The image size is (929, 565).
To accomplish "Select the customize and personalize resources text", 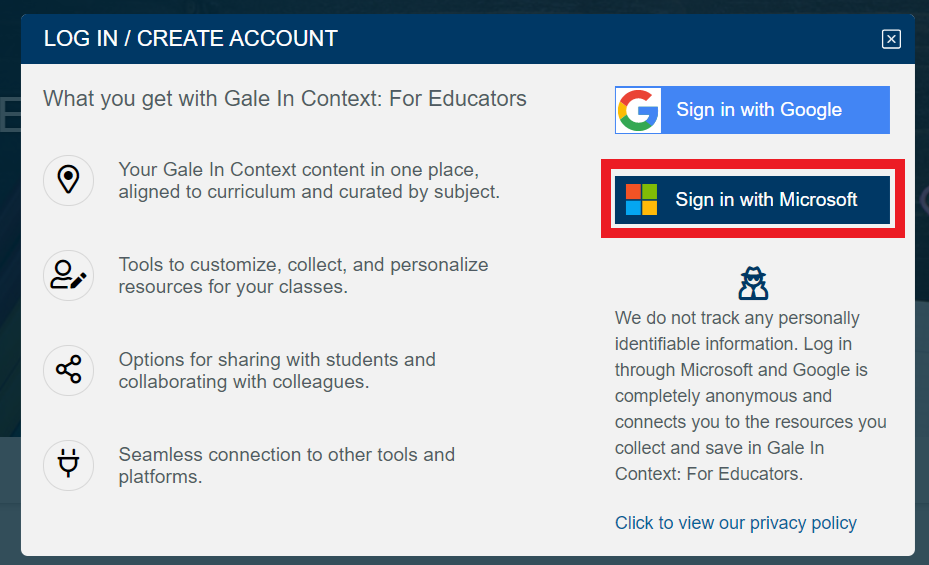I will click(x=303, y=275).
